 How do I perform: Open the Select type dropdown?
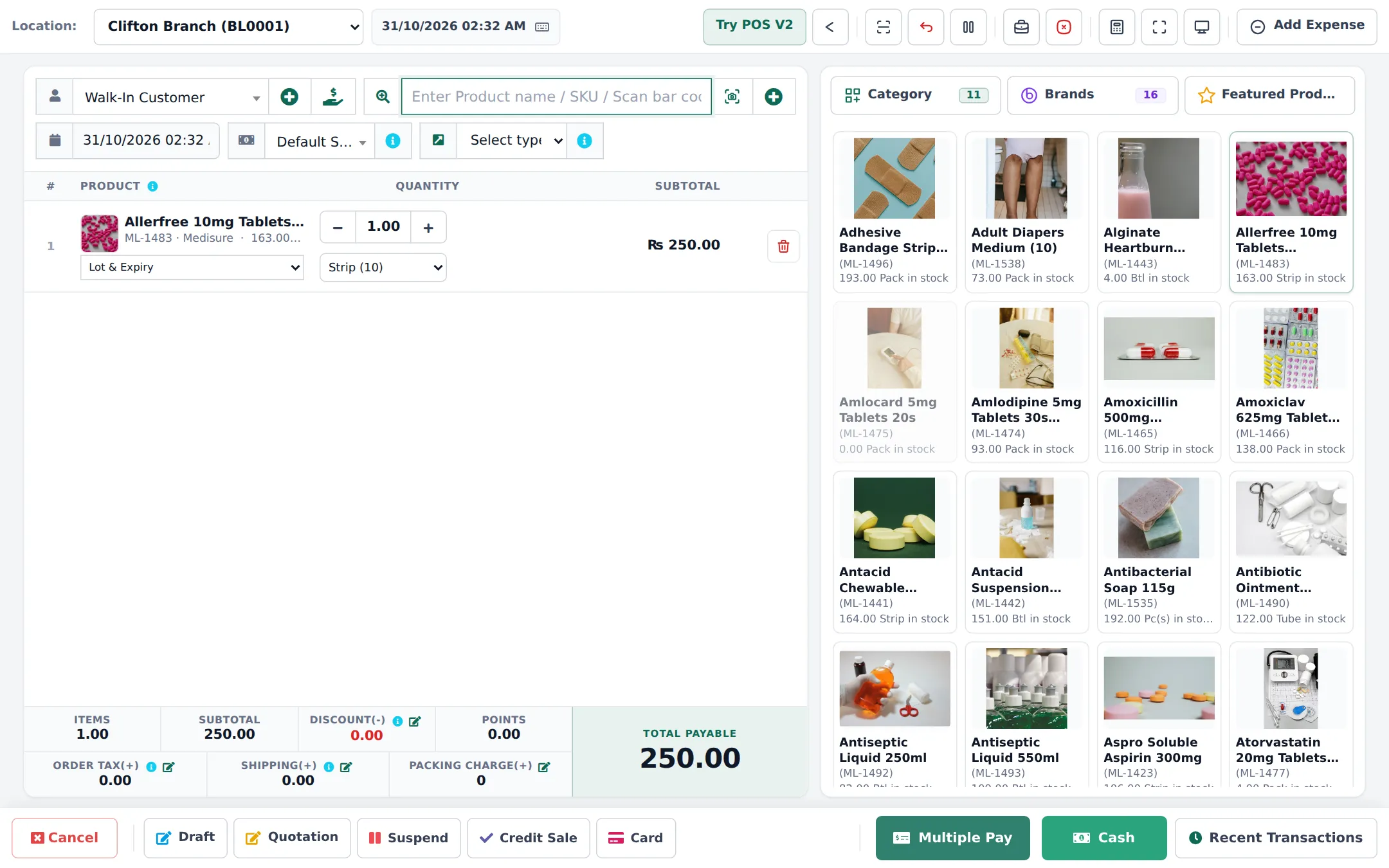pyautogui.click(x=511, y=141)
